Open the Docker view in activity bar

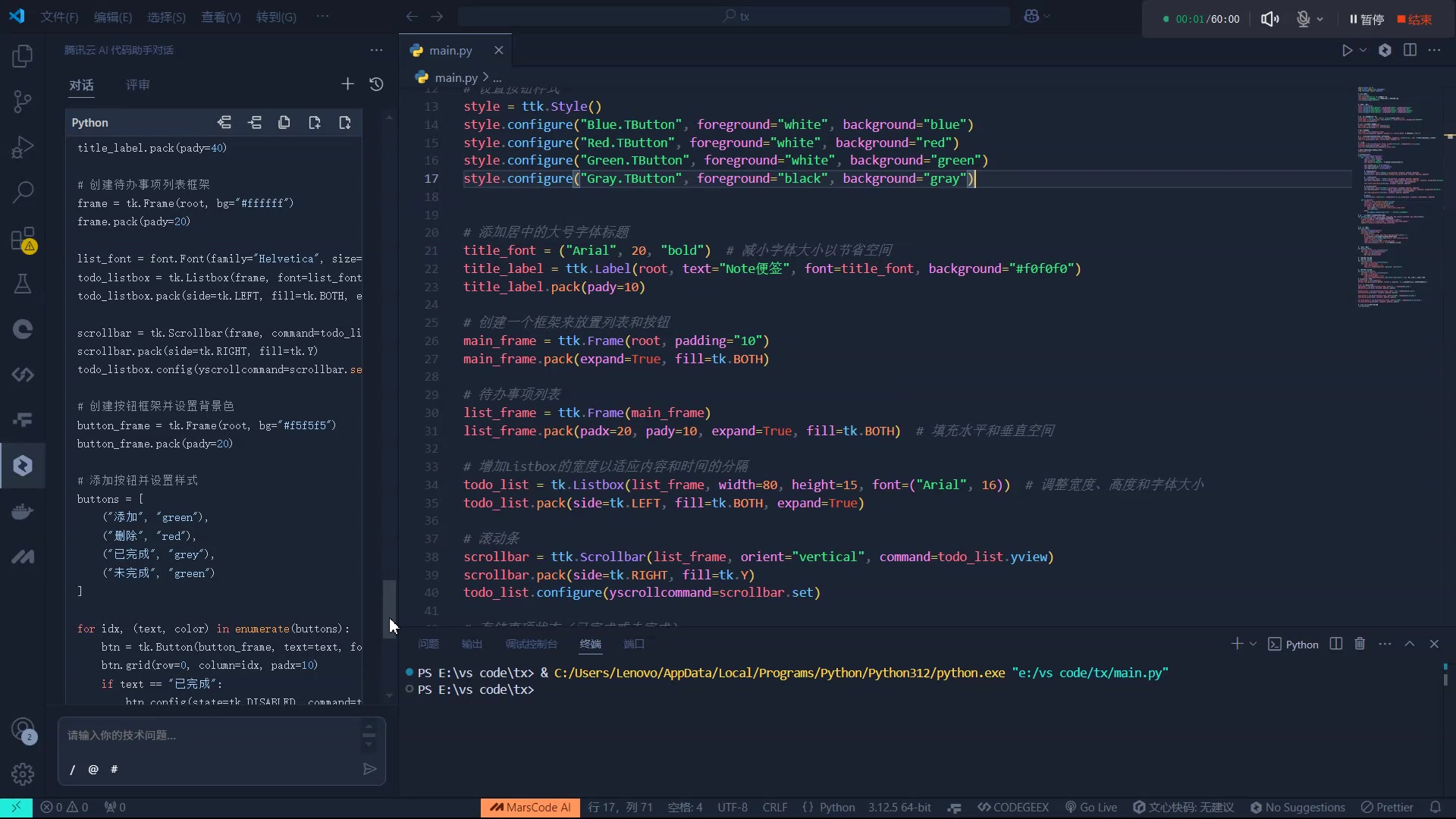pos(23,512)
